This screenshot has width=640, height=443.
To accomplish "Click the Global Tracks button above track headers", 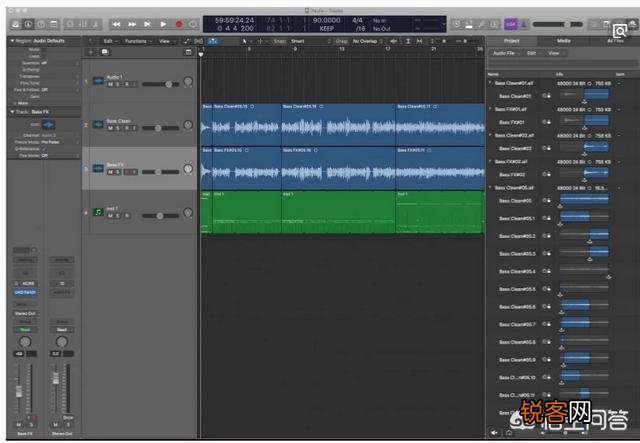I will click(188, 52).
